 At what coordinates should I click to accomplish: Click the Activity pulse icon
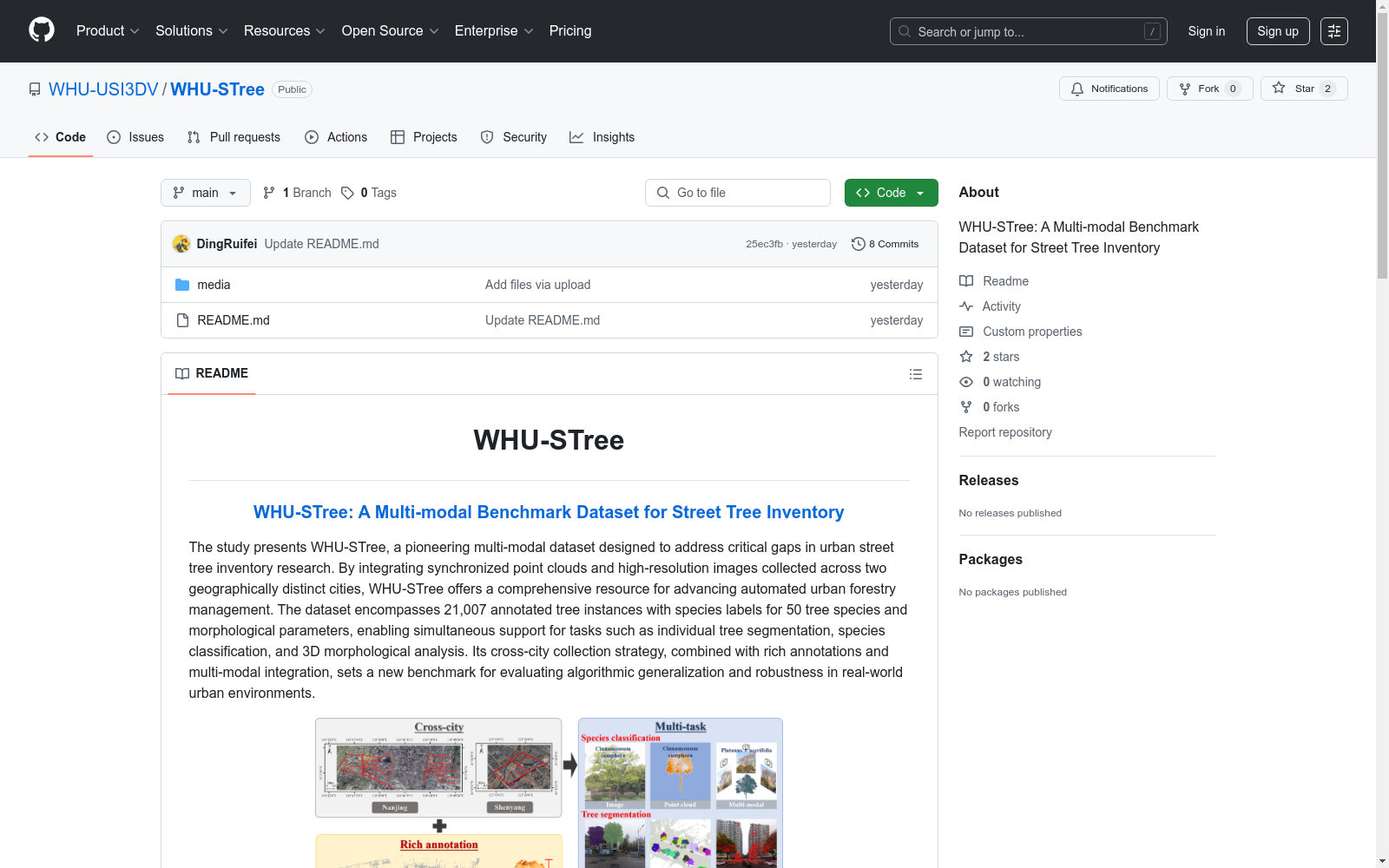click(x=966, y=306)
